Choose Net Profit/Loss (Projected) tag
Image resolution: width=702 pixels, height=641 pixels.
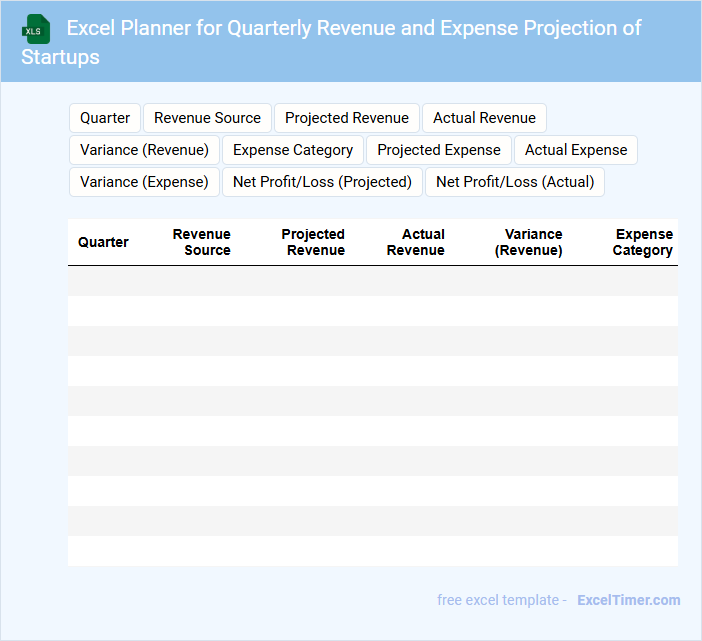click(x=322, y=182)
